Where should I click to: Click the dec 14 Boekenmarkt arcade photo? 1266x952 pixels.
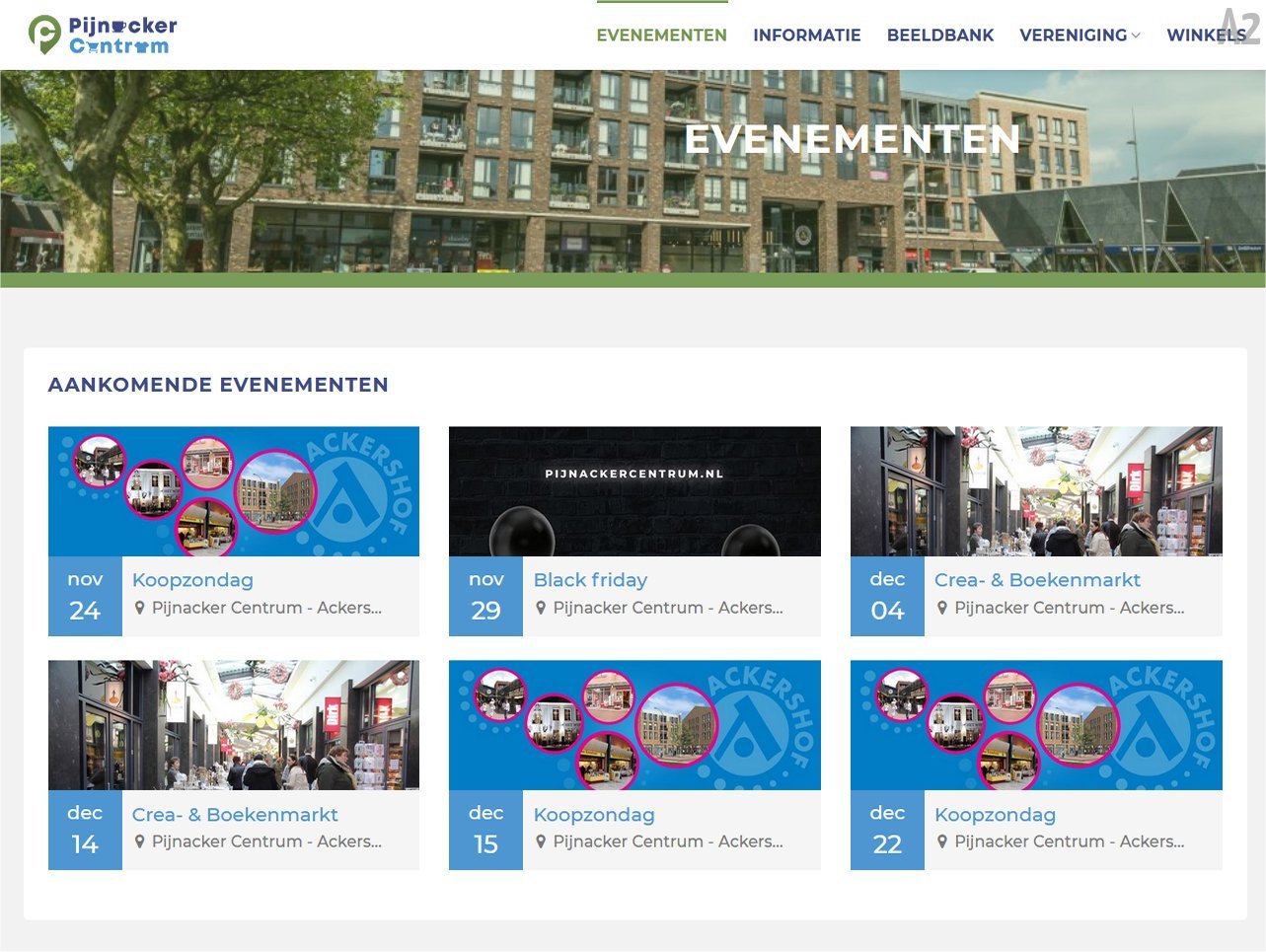[x=234, y=725]
